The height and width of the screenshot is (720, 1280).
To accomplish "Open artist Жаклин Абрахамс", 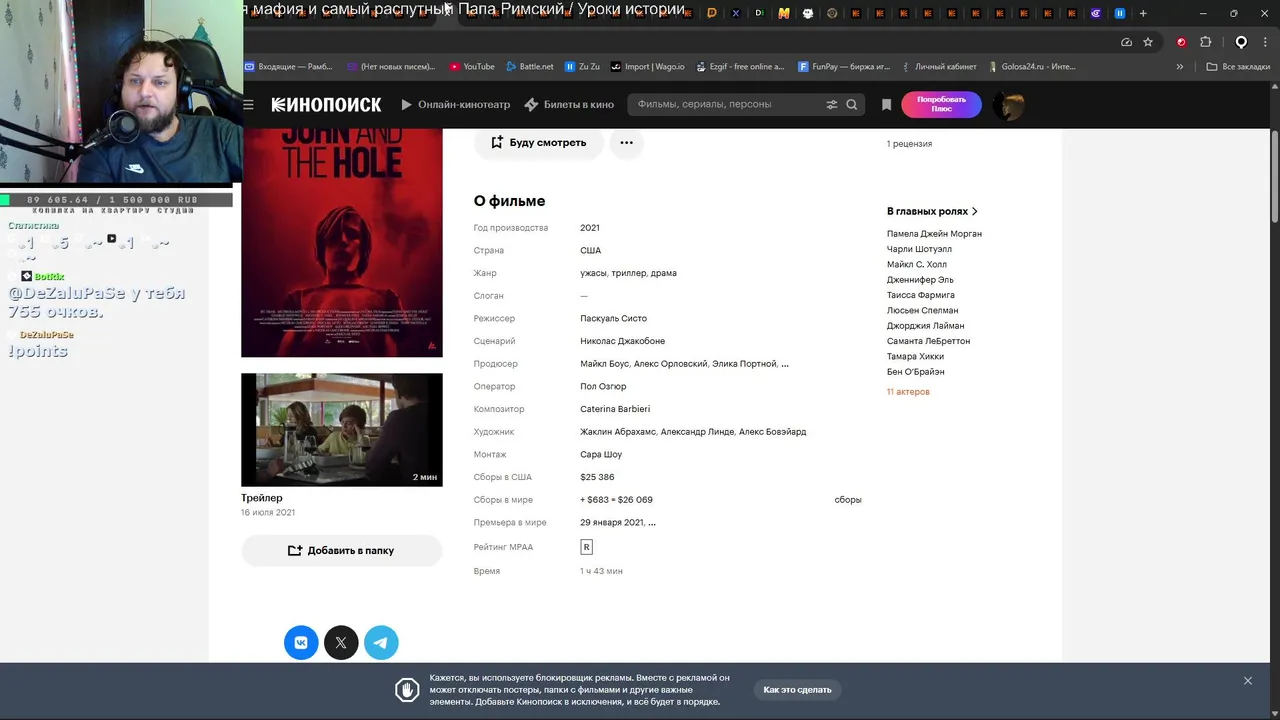I will [618, 432].
